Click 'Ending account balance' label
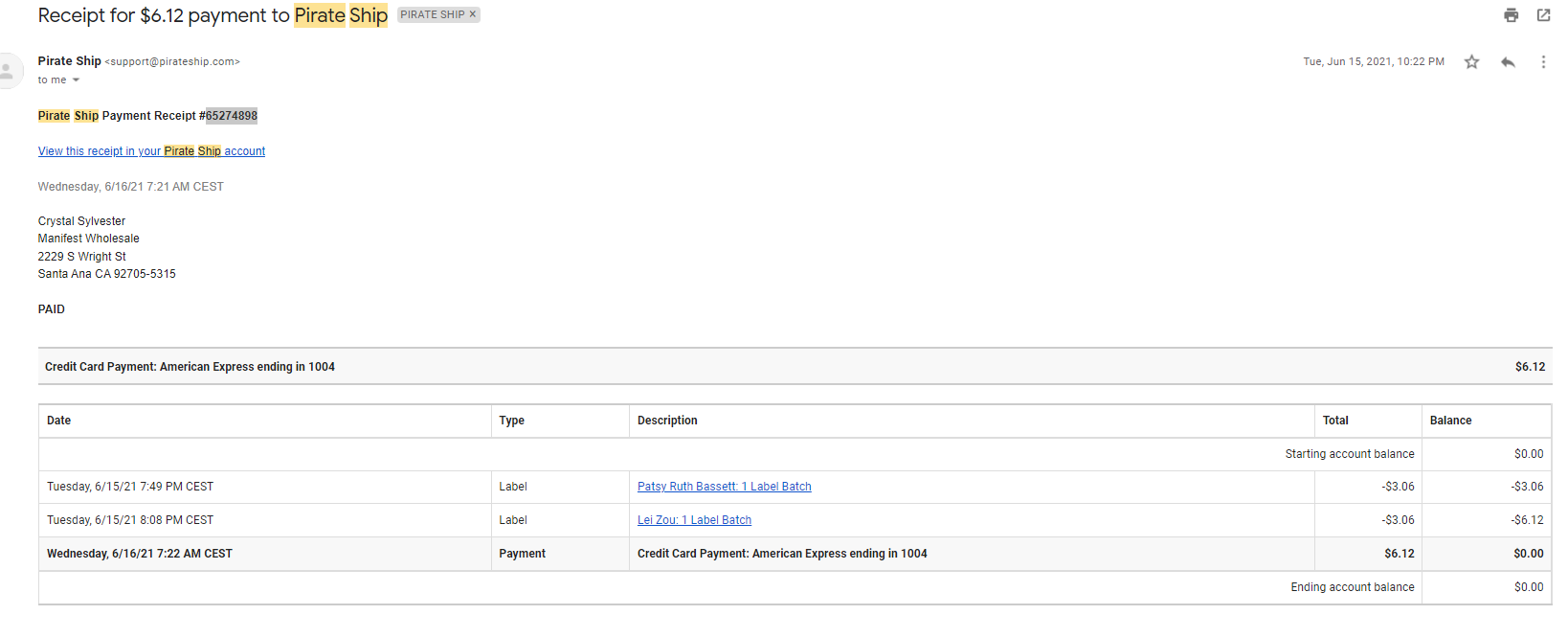 click(1353, 587)
